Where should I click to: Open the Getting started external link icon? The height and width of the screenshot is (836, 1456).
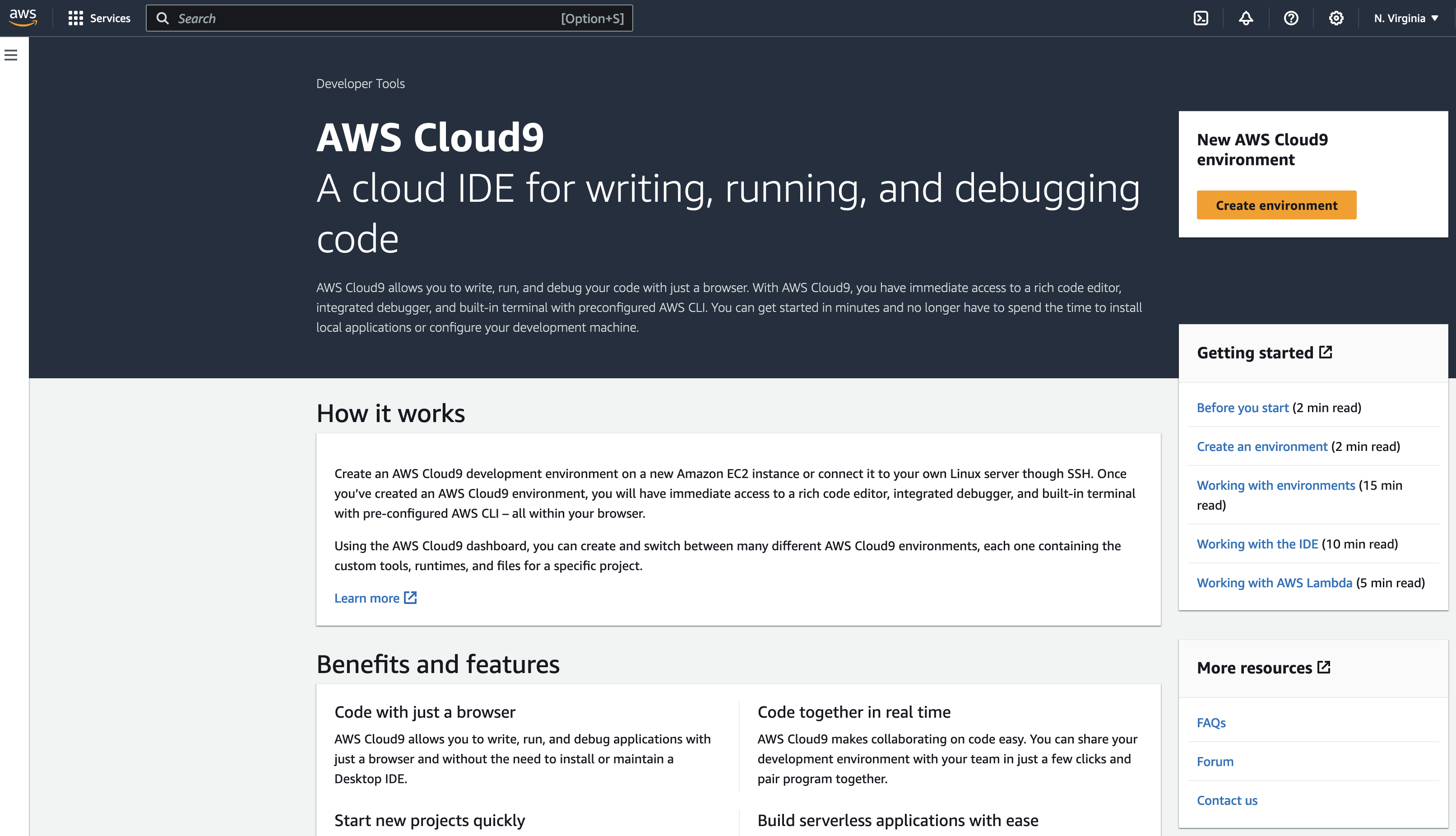[1326, 352]
